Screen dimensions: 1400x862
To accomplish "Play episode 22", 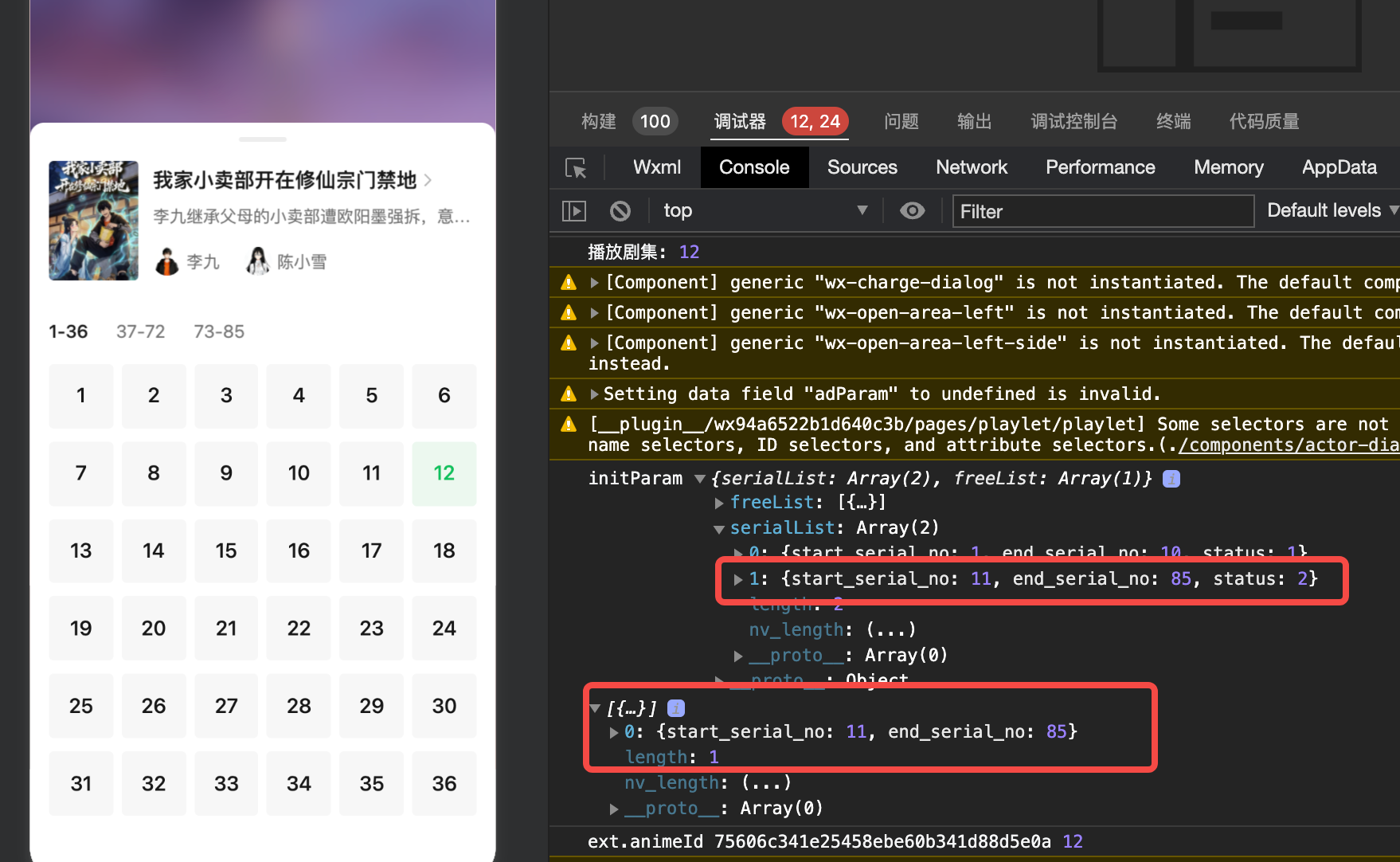I will (x=299, y=629).
